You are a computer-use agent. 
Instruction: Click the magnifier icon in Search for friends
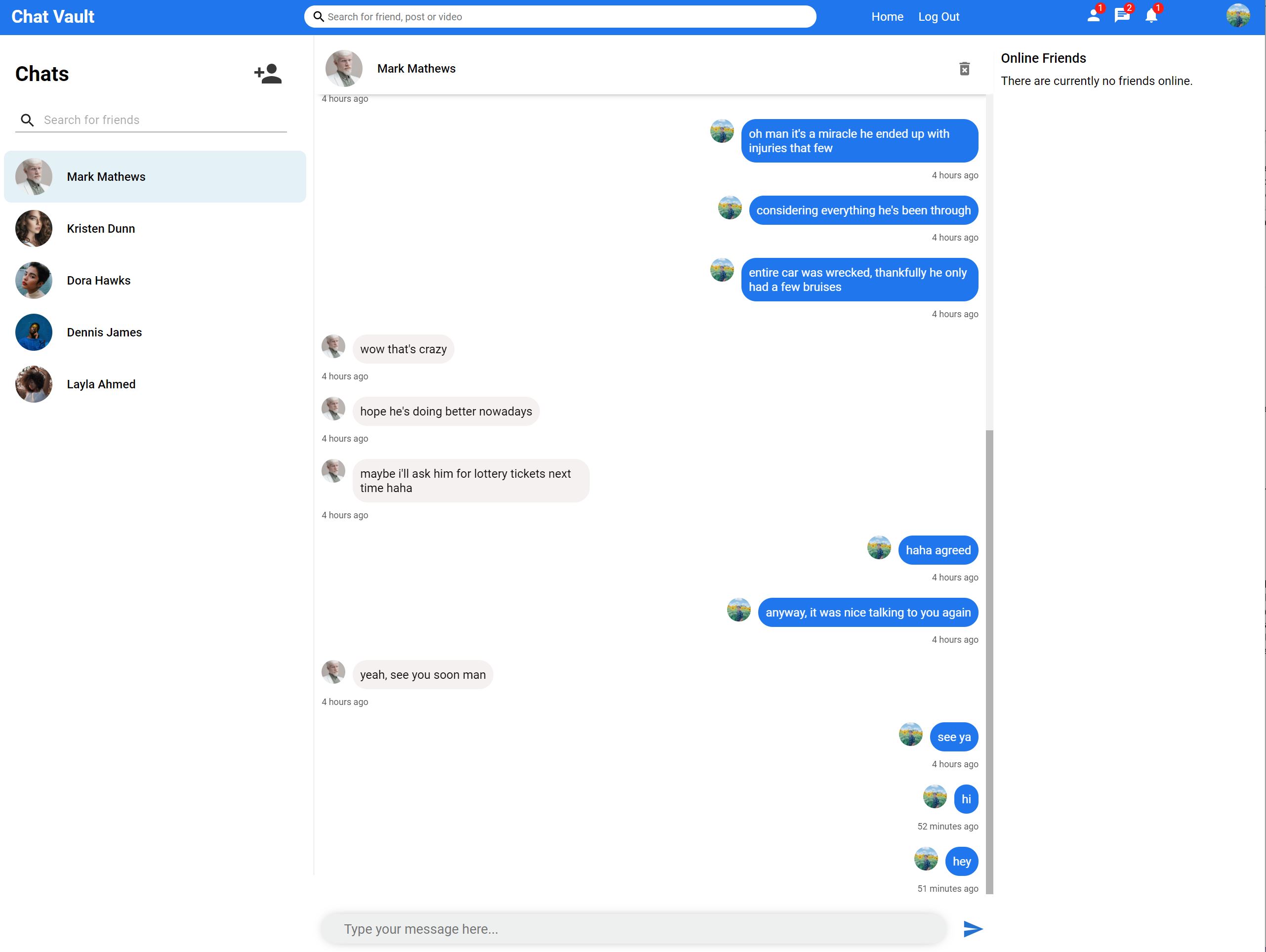click(x=27, y=120)
